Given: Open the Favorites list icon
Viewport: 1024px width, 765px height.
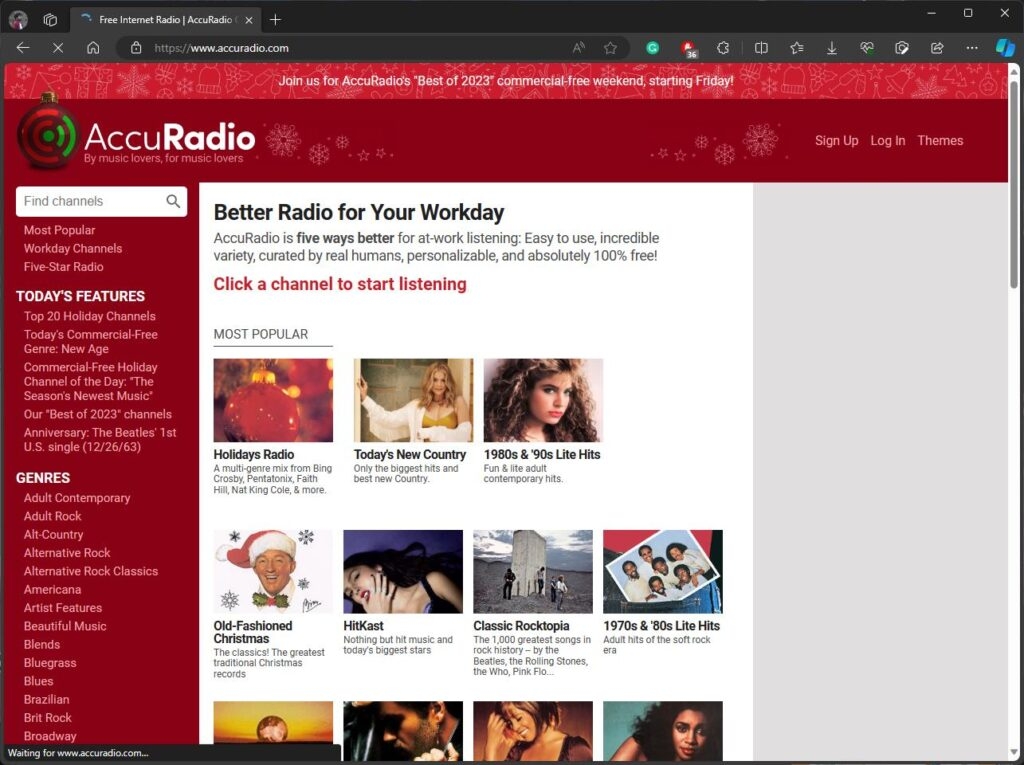Looking at the screenshot, I should click(x=796, y=48).
